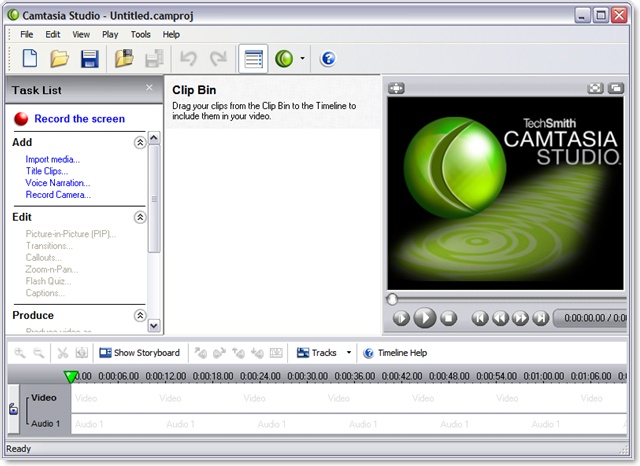Click the detach preview window icon

point(616,88)
